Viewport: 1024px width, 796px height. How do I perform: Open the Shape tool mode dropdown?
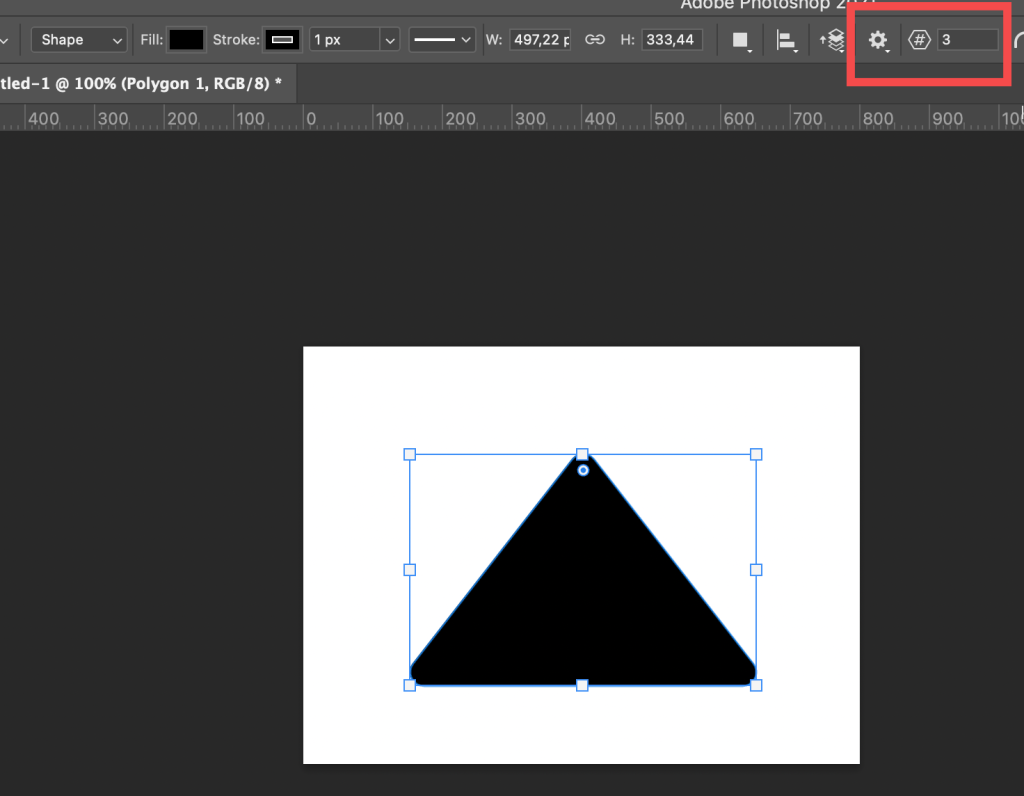tap(78, 40)
